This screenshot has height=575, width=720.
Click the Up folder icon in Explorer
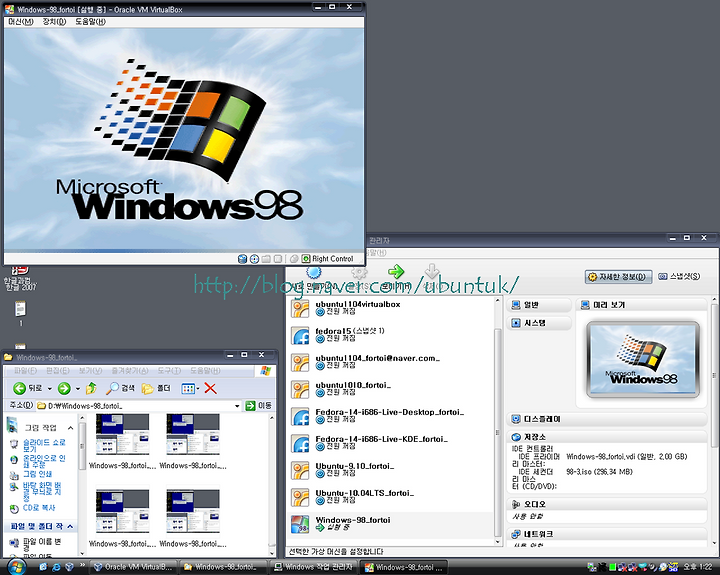click(91, 389)
